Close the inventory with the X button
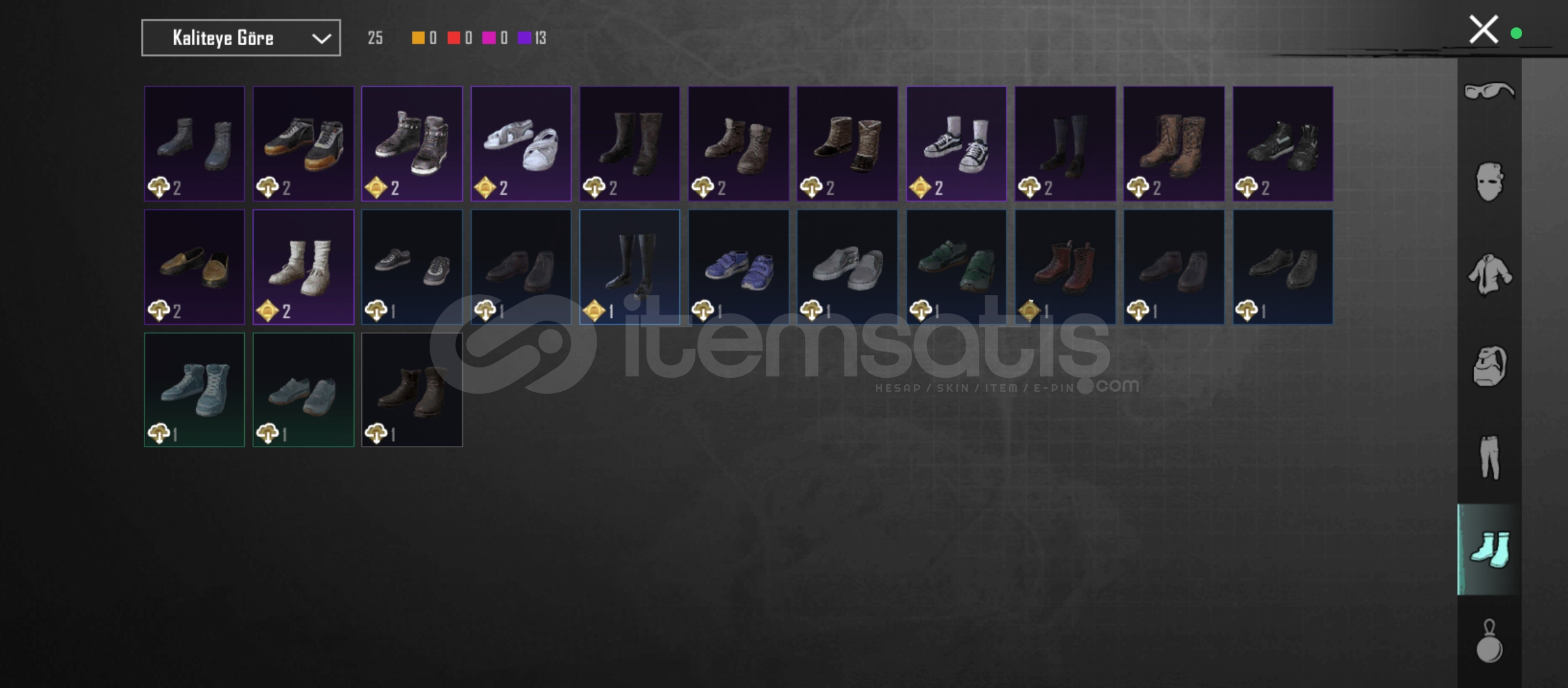Viewport: 1568px width, 688px height. coord(1483,30)
